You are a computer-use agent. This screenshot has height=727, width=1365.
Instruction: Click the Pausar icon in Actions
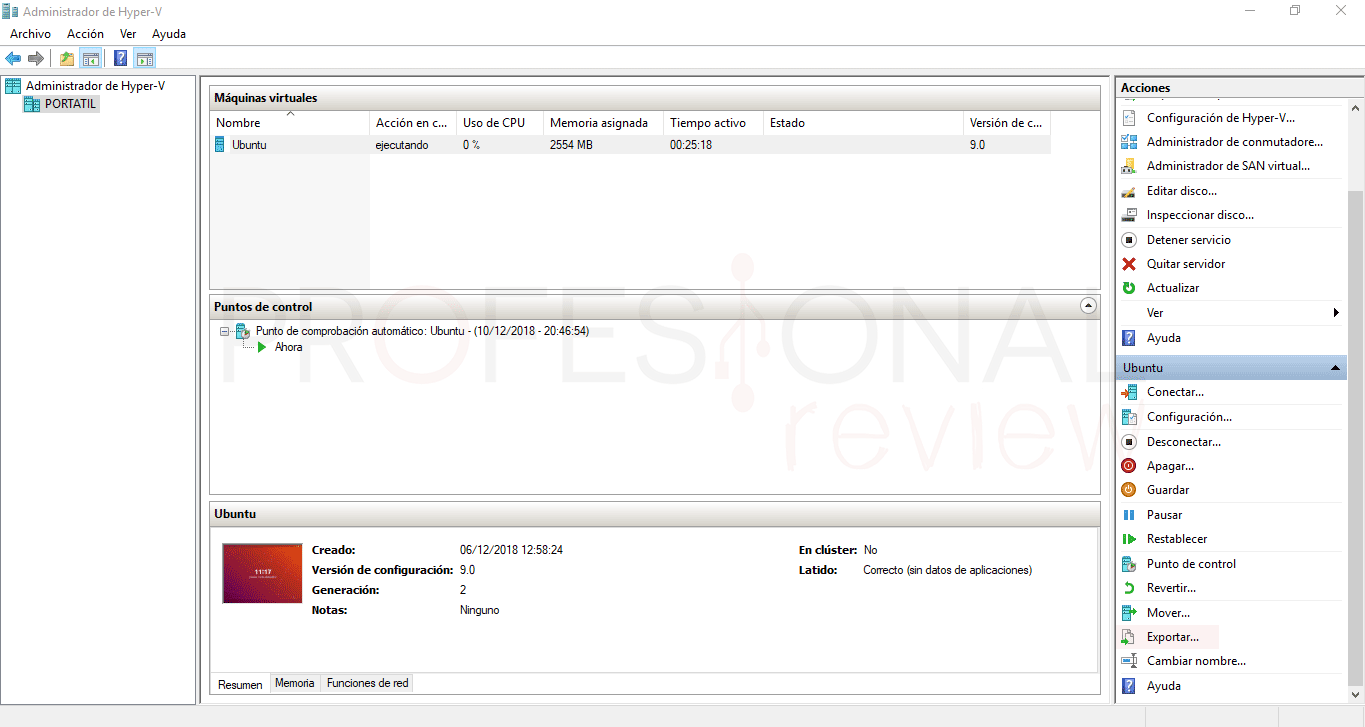(x=1129, y=515)
